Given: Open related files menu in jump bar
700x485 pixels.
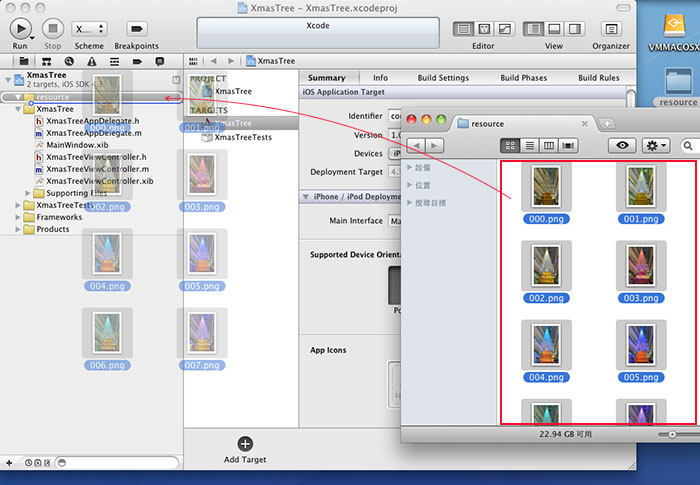Looking at the screenshot, I should coord(193,61).
